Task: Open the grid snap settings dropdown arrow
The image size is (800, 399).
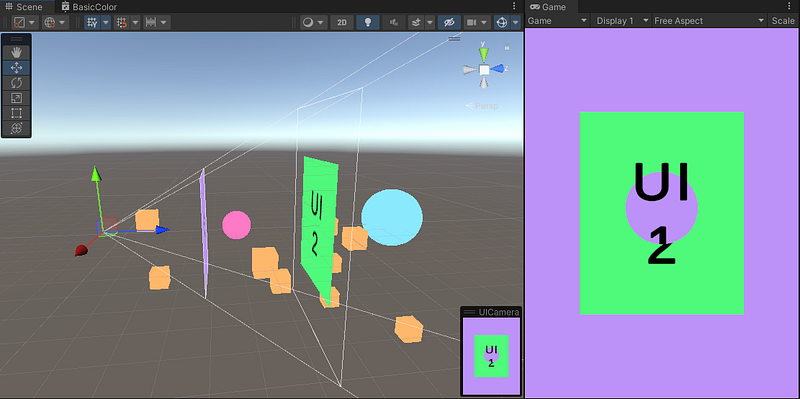Action: (x=135, y=22)
